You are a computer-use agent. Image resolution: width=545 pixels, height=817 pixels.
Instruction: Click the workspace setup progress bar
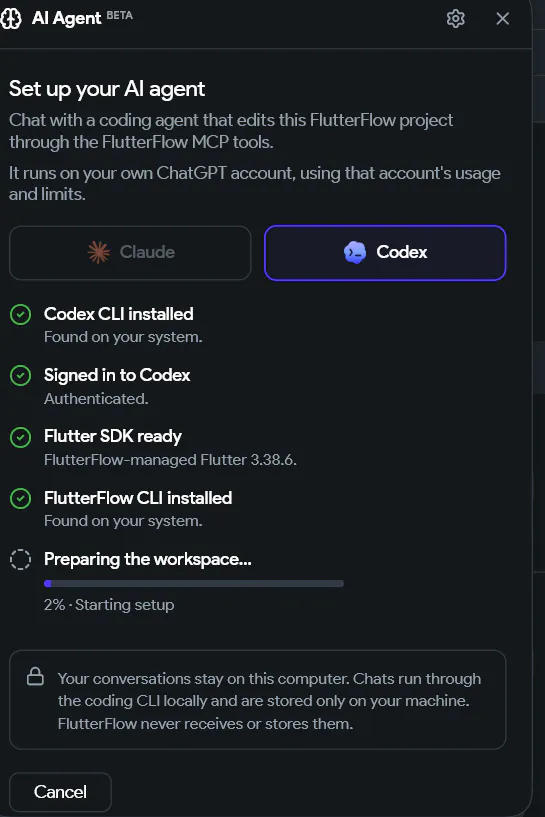(194, 584)
